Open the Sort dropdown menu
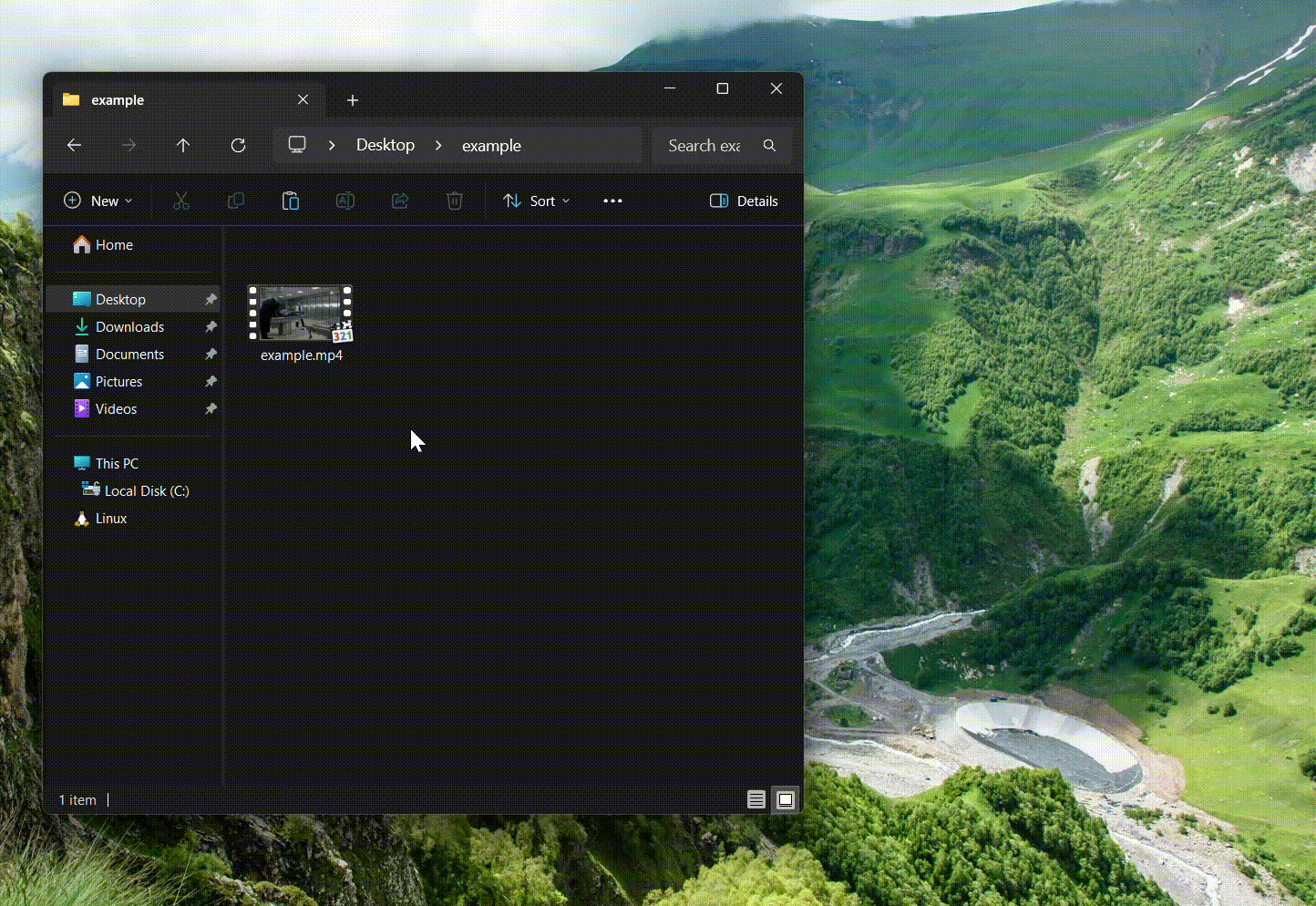 pos(537,201)
